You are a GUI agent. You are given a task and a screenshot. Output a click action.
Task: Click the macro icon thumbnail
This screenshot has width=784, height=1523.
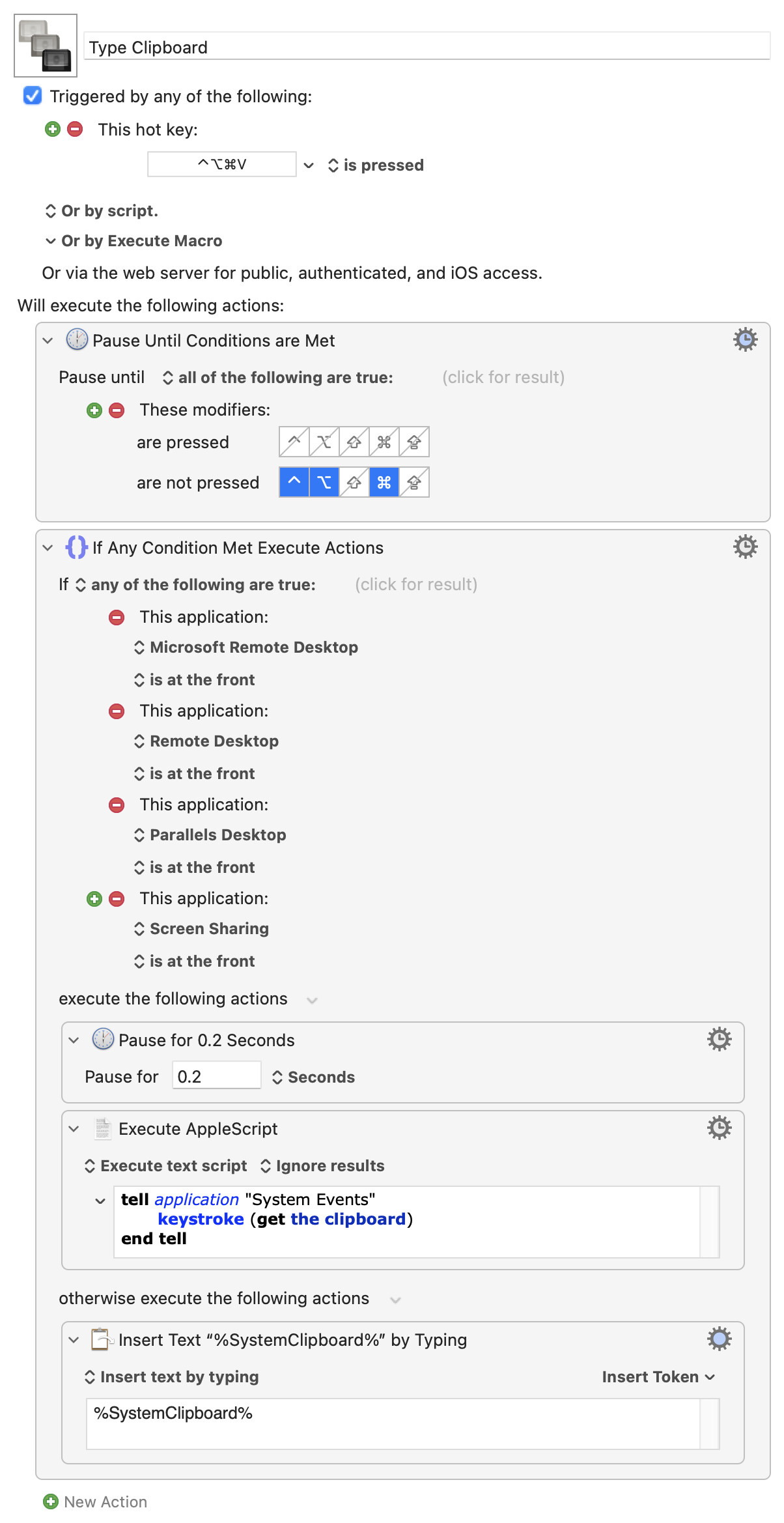[x=46, y=46]
